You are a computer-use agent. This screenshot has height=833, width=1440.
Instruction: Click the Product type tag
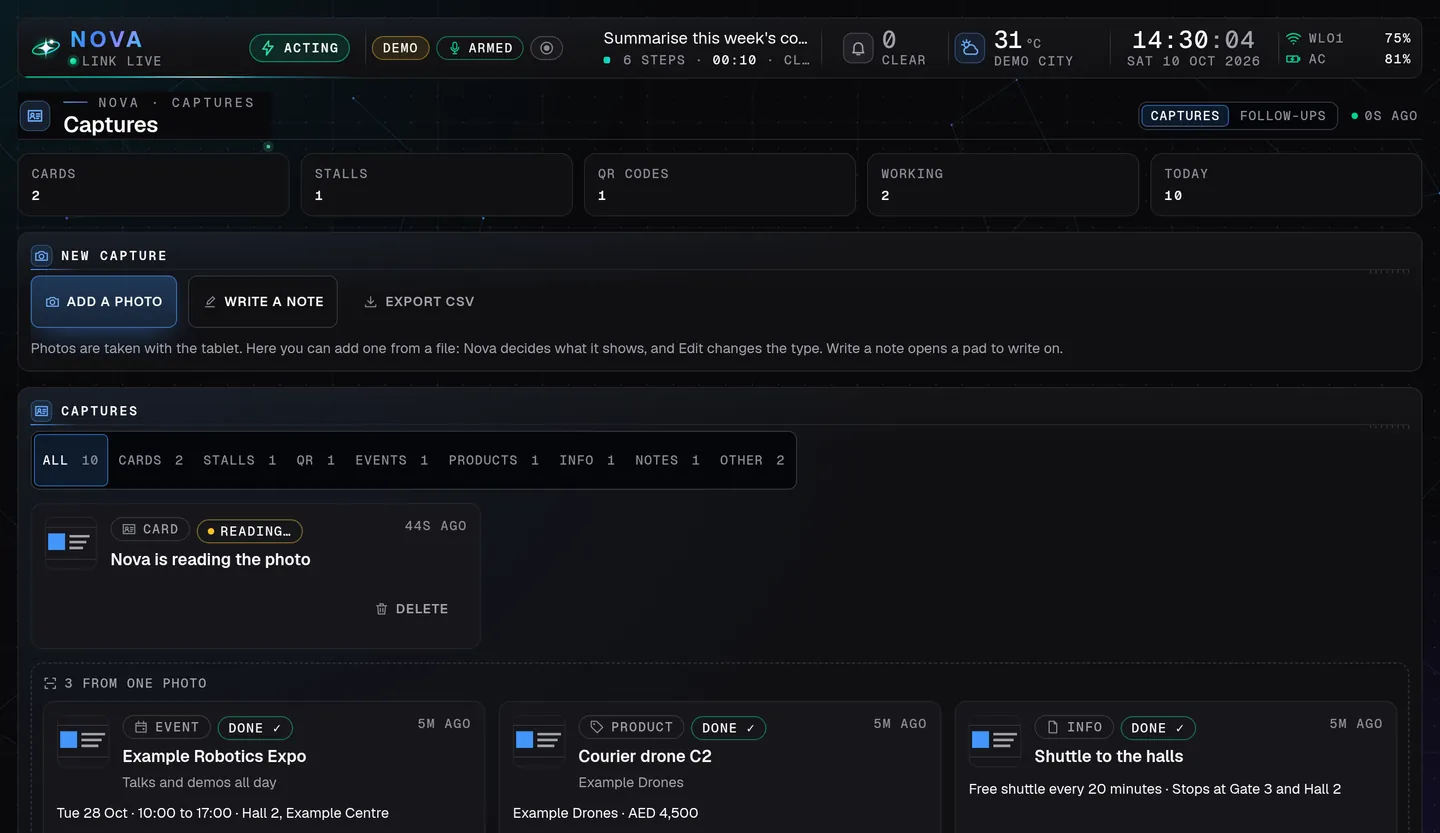[631, 727]
